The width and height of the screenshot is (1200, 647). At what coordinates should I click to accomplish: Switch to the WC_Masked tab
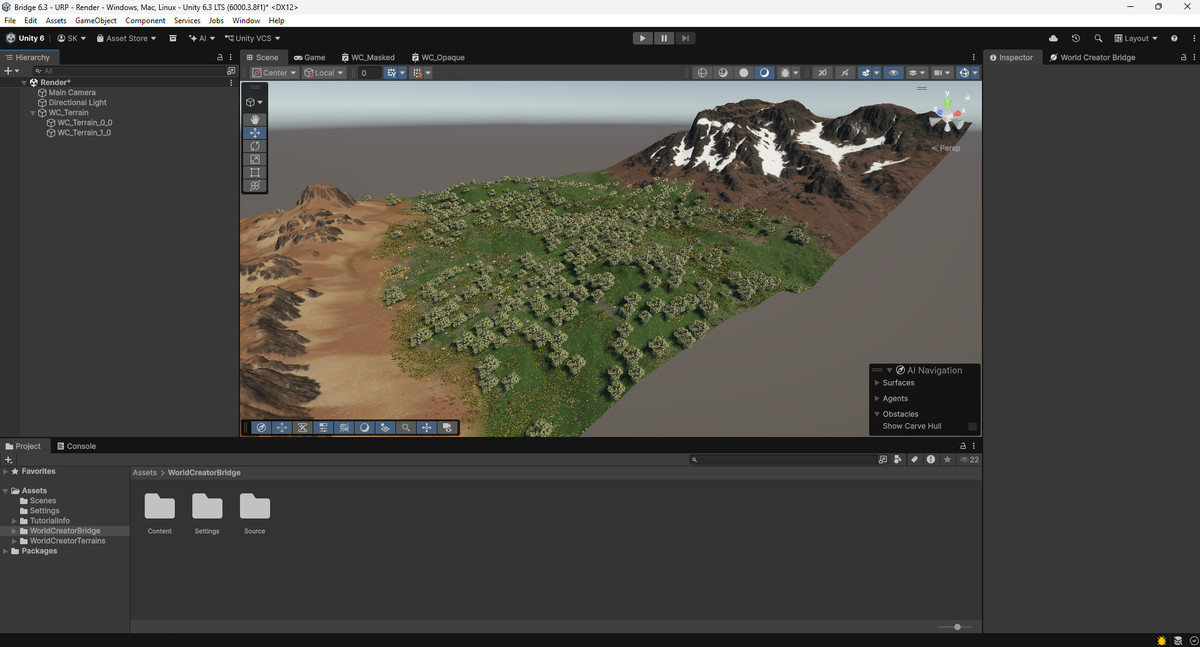pyautogui.click(x=368, y=57)
